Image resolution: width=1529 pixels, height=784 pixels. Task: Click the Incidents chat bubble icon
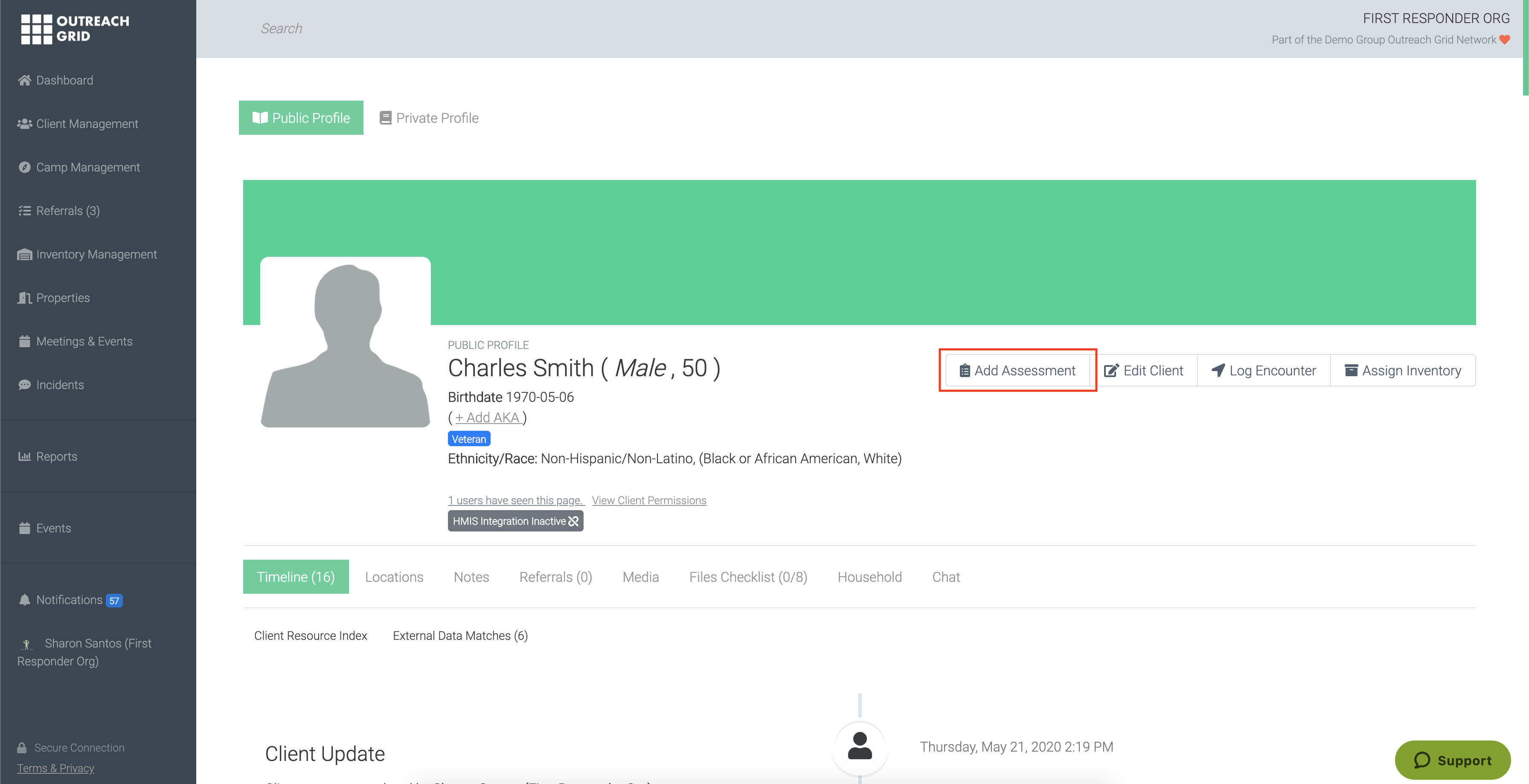pyautogui.click(x=24, y=385)
